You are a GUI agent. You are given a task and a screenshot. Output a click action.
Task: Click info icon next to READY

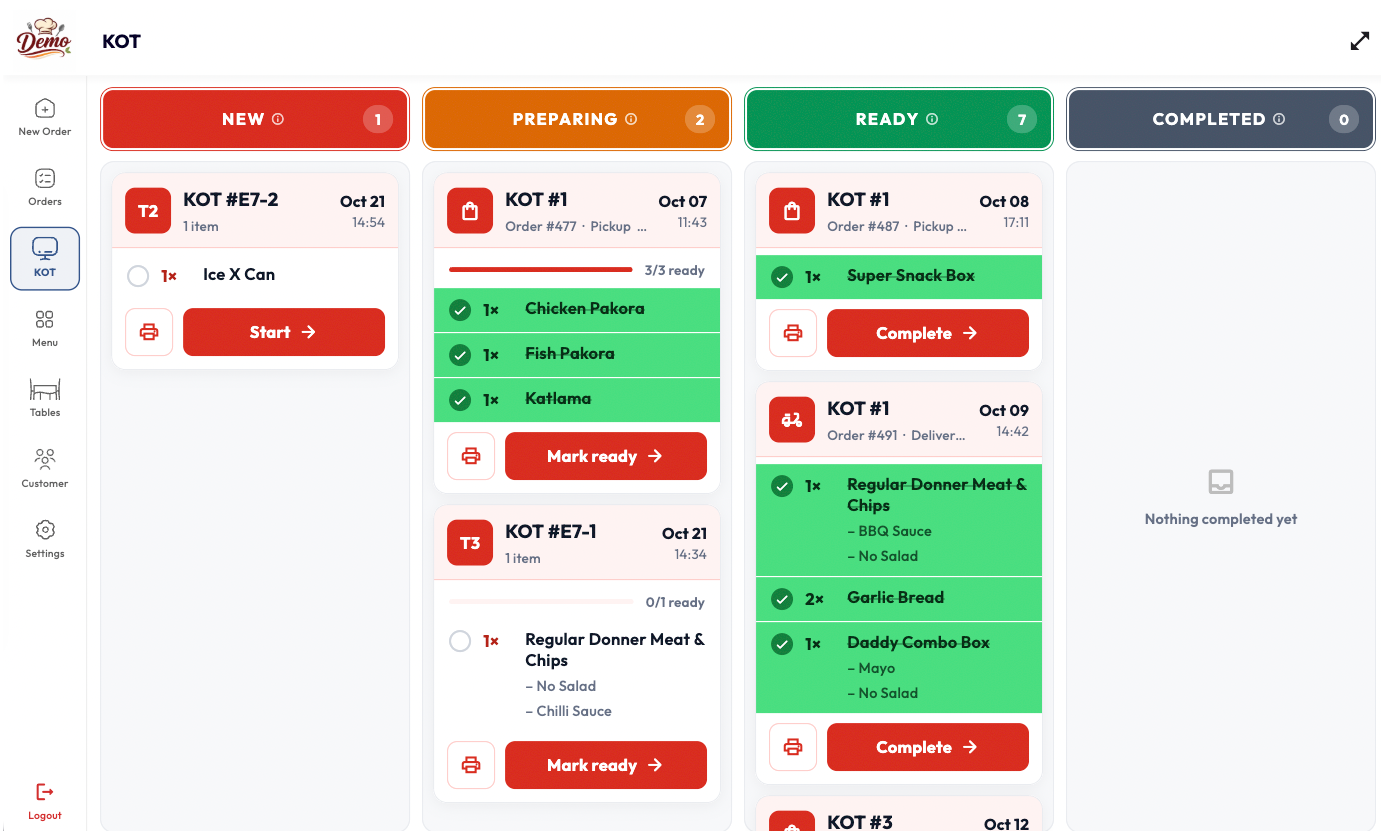(932, 119)
